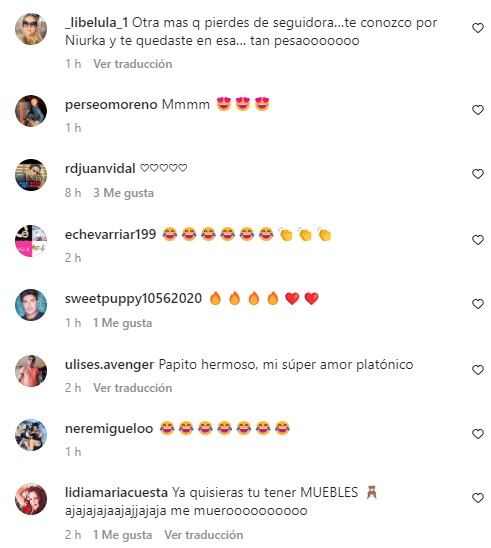View sweetpuppy10562020's profile photo
This screenshot has height=548, width=491.
coord(31,305)
